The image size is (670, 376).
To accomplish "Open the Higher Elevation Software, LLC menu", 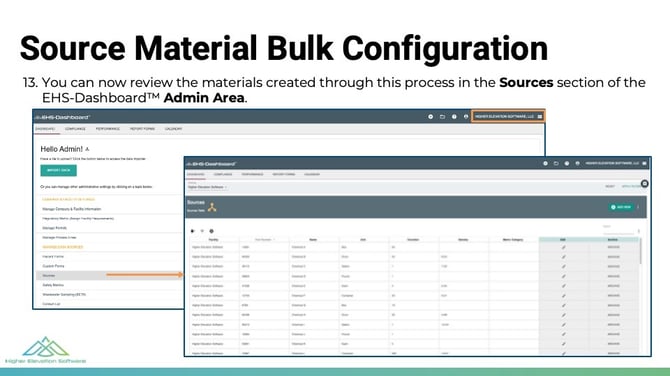I will coord(508,117).
